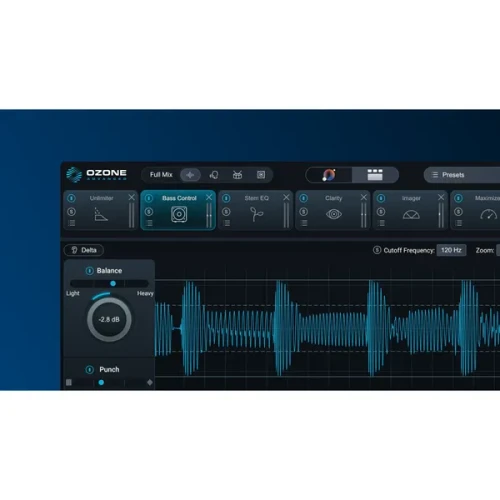Viewport: 500px width, 500px height.
Task: Click the Ozone Advanced logo
Action: [x=96, y=175]
